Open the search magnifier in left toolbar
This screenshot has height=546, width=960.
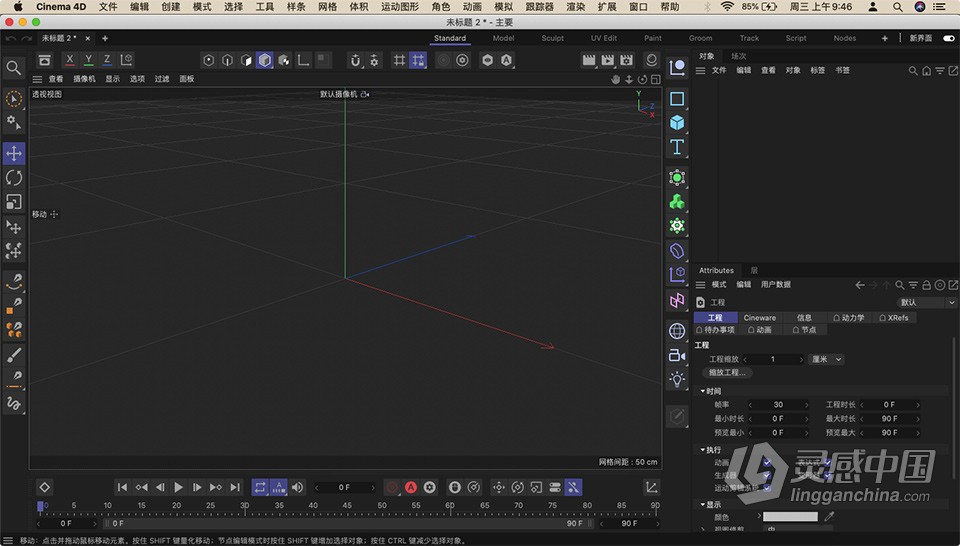click(13, 67)
